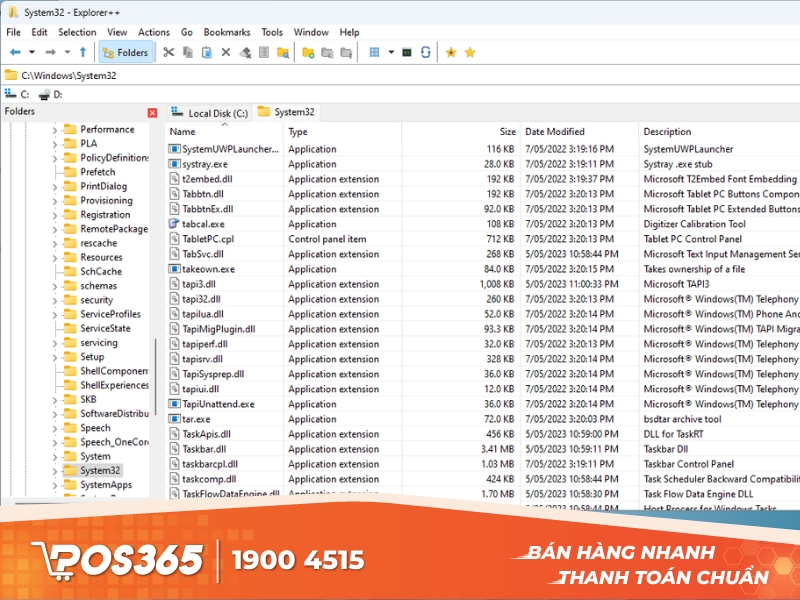Click the Refresh icon on the toolbar
This screenshot has width=800, height=600.
[x=426, y=52]
